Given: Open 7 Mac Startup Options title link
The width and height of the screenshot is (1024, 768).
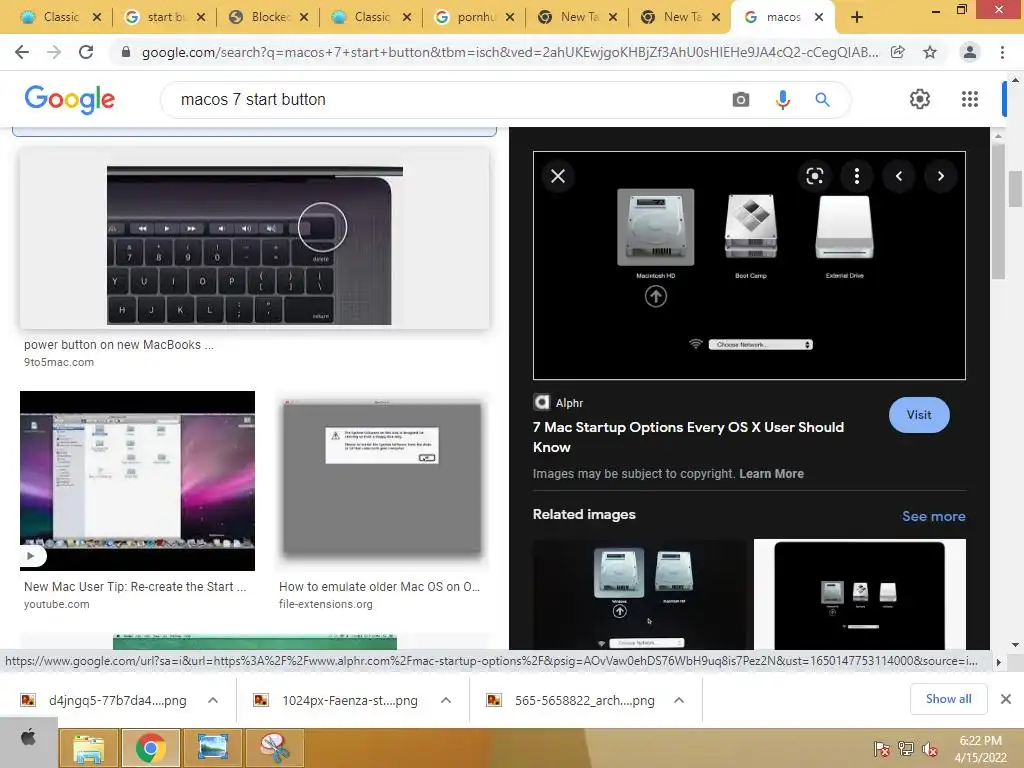Looking at the screenshot, I should tap(688, 437).
